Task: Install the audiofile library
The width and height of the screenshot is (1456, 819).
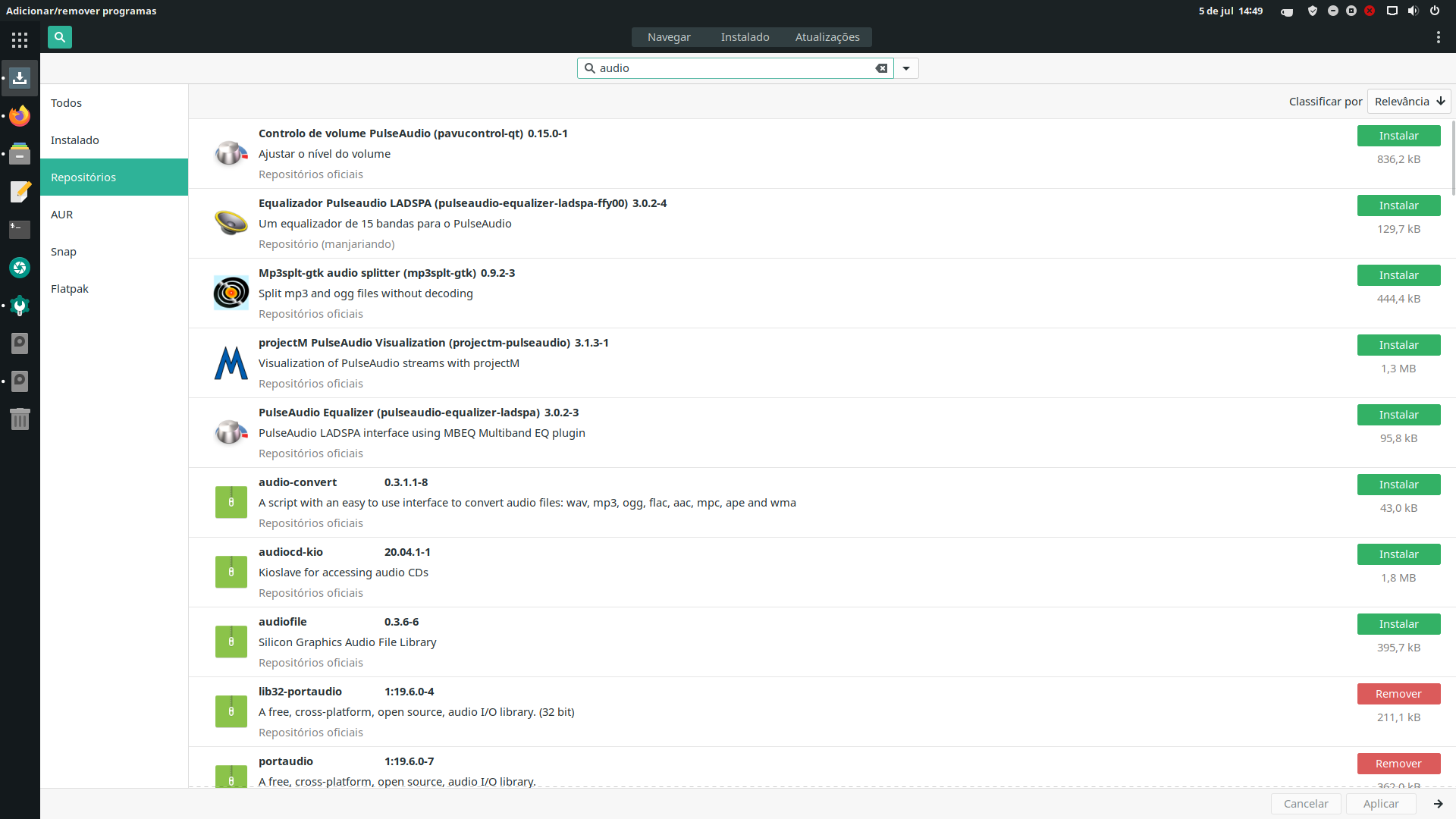Action: tap(1398, 624)
